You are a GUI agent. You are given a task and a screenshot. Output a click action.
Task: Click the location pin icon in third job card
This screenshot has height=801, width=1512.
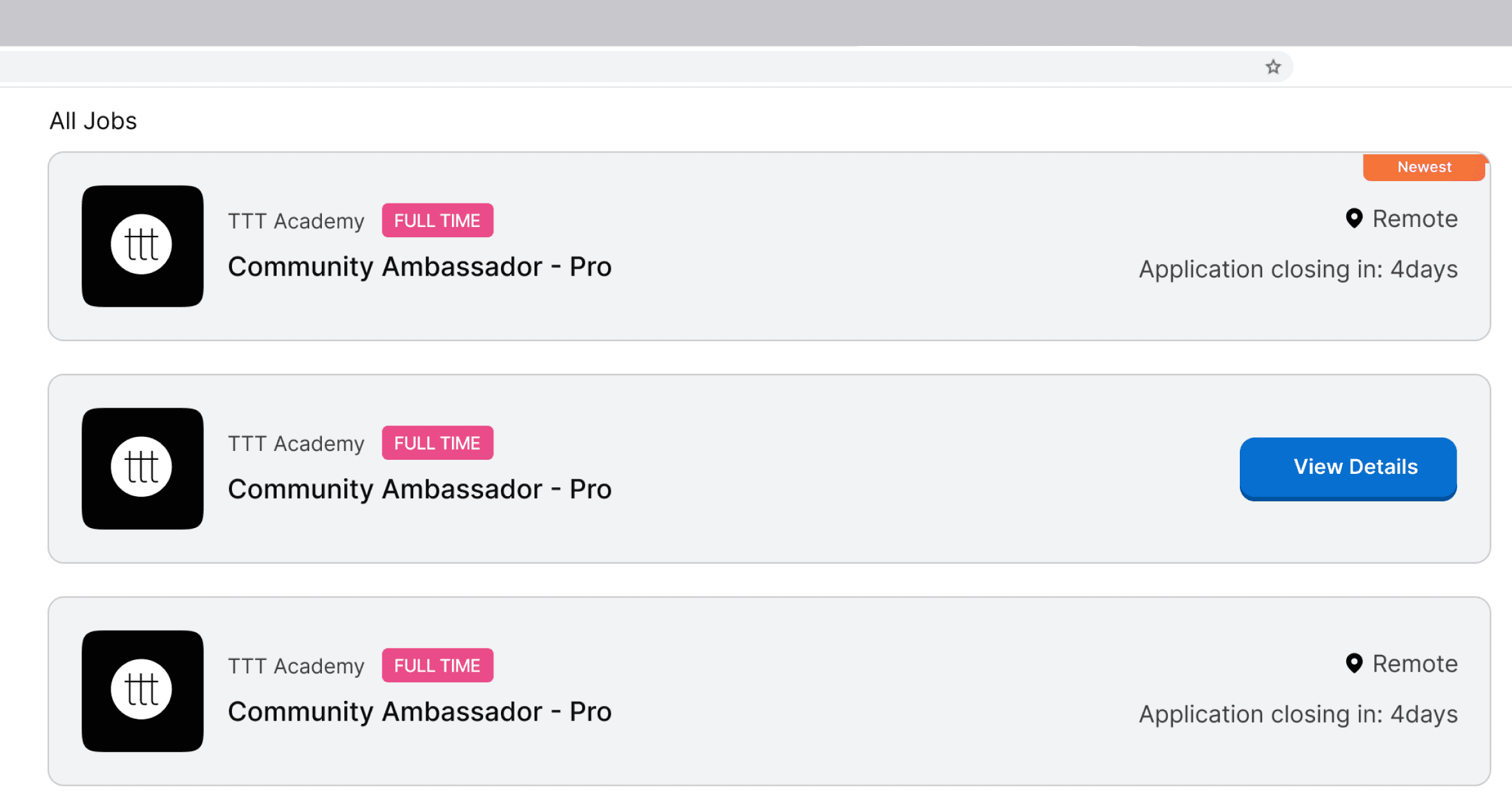tap(1354, 664)
